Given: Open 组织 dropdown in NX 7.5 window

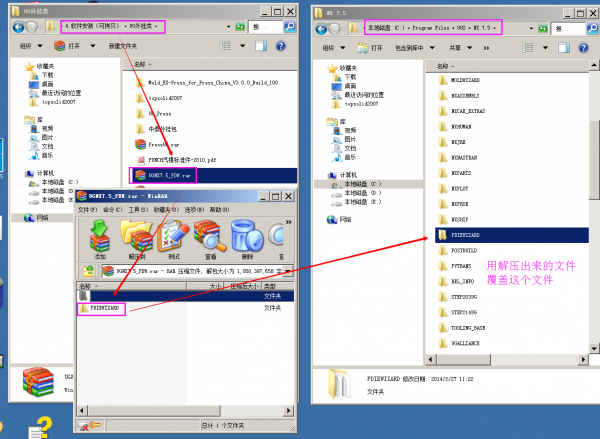Looking at the screenshot, I should coord(334,48).
